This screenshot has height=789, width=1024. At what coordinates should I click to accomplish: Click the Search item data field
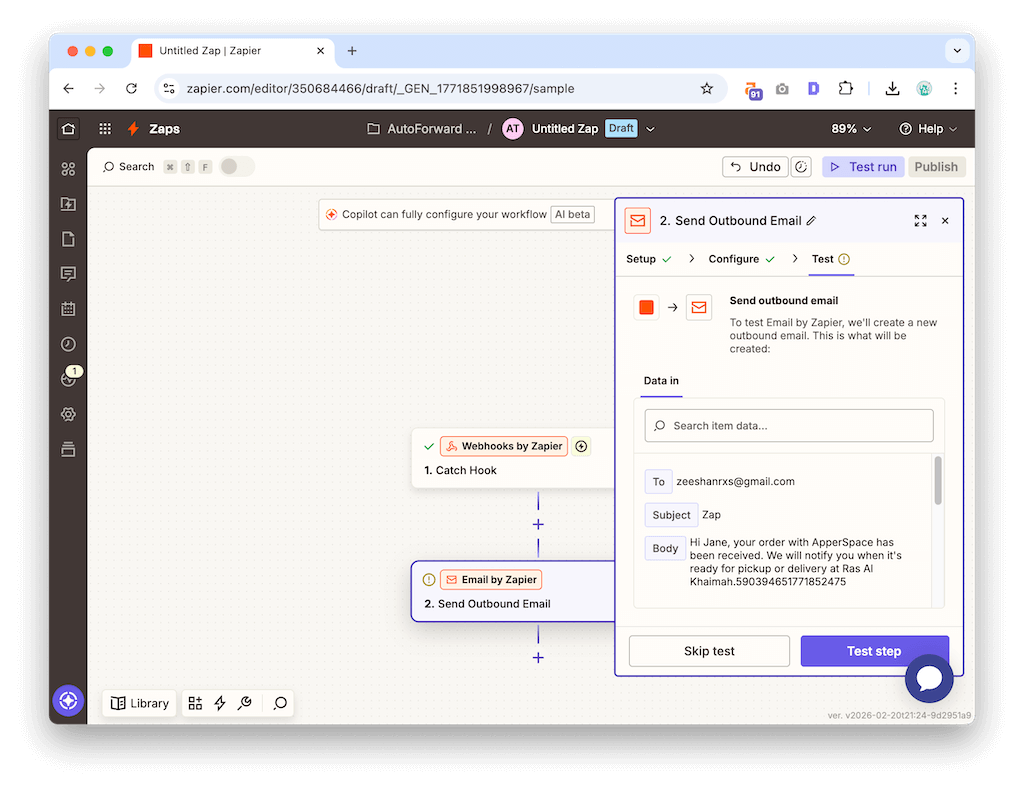(789, 425)
